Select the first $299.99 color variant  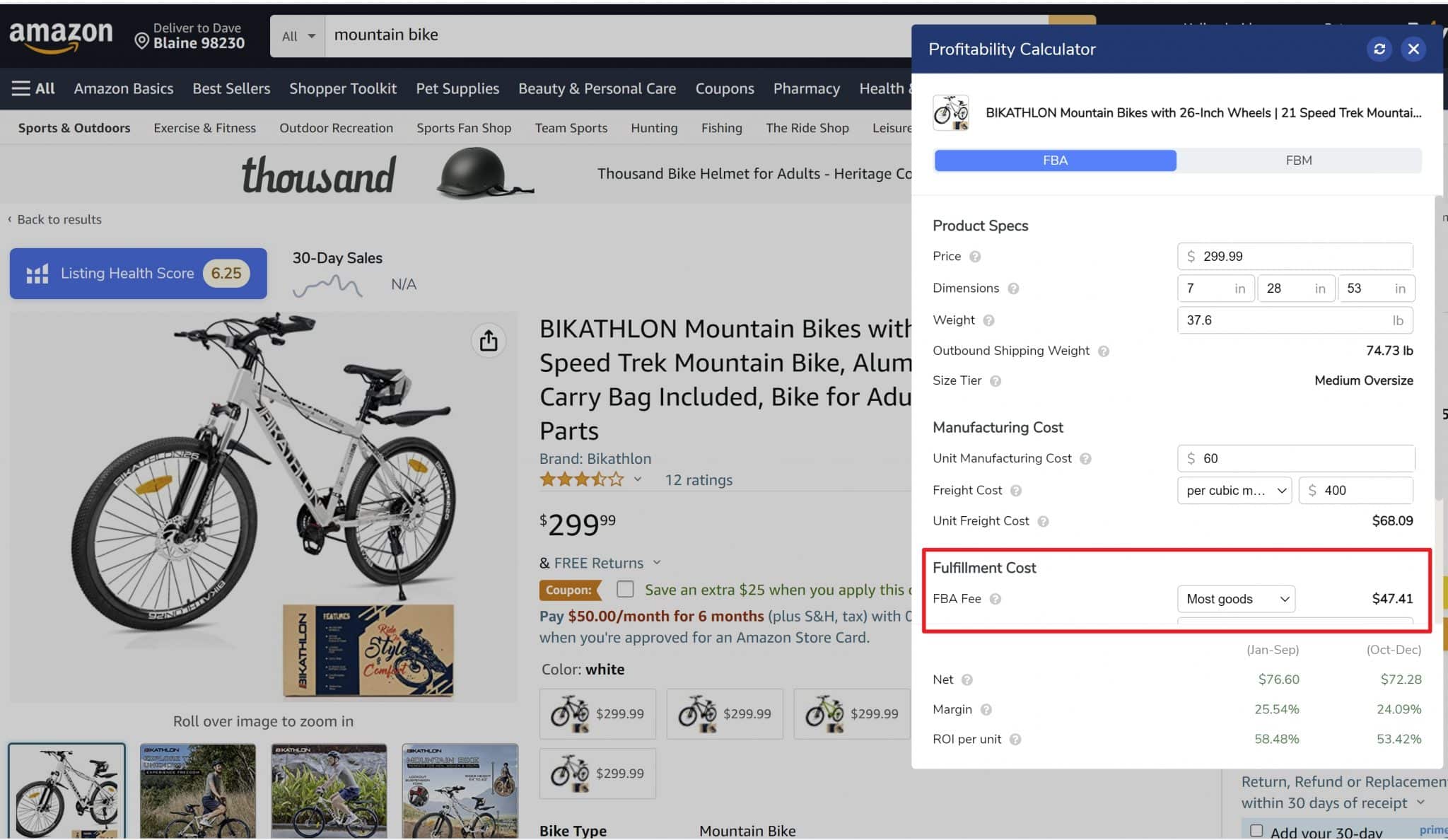597,713
